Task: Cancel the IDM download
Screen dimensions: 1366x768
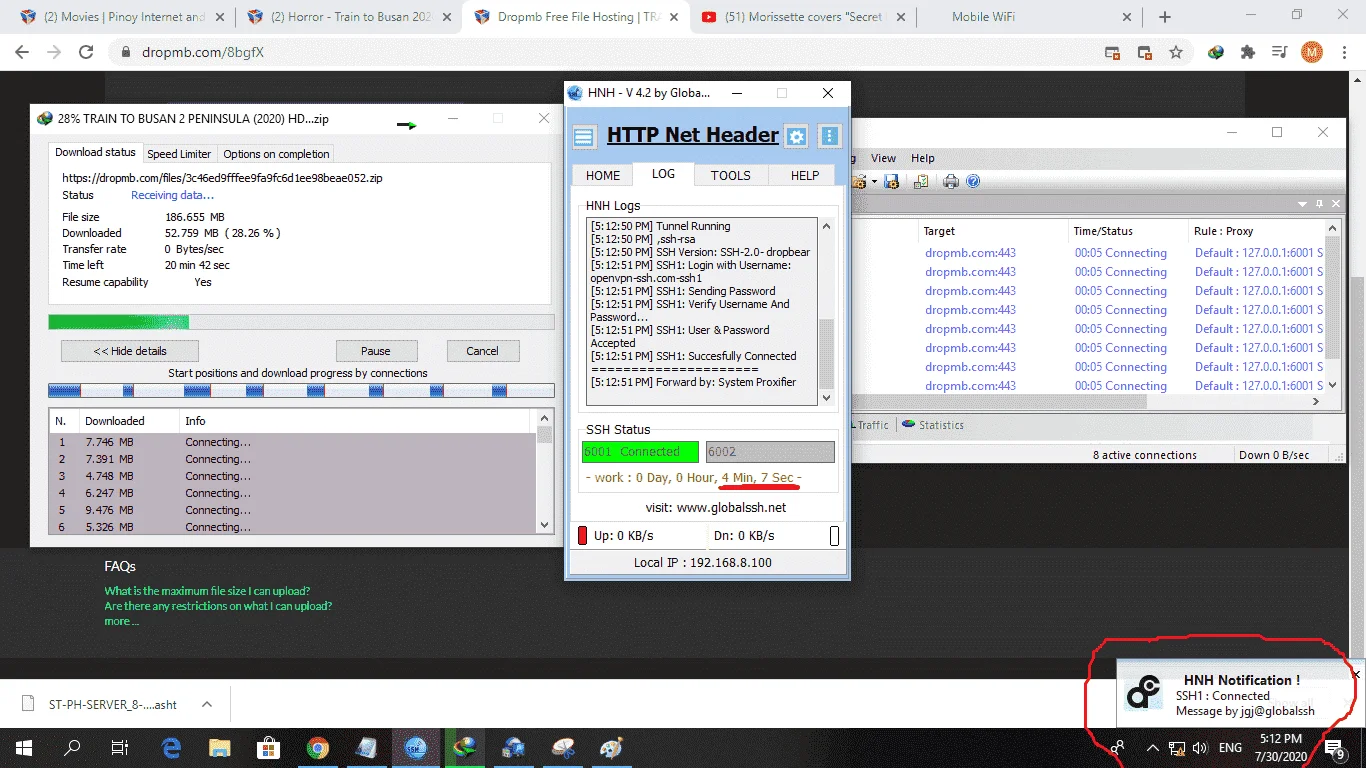Action: pyautogui.click(x=482, y=351)
